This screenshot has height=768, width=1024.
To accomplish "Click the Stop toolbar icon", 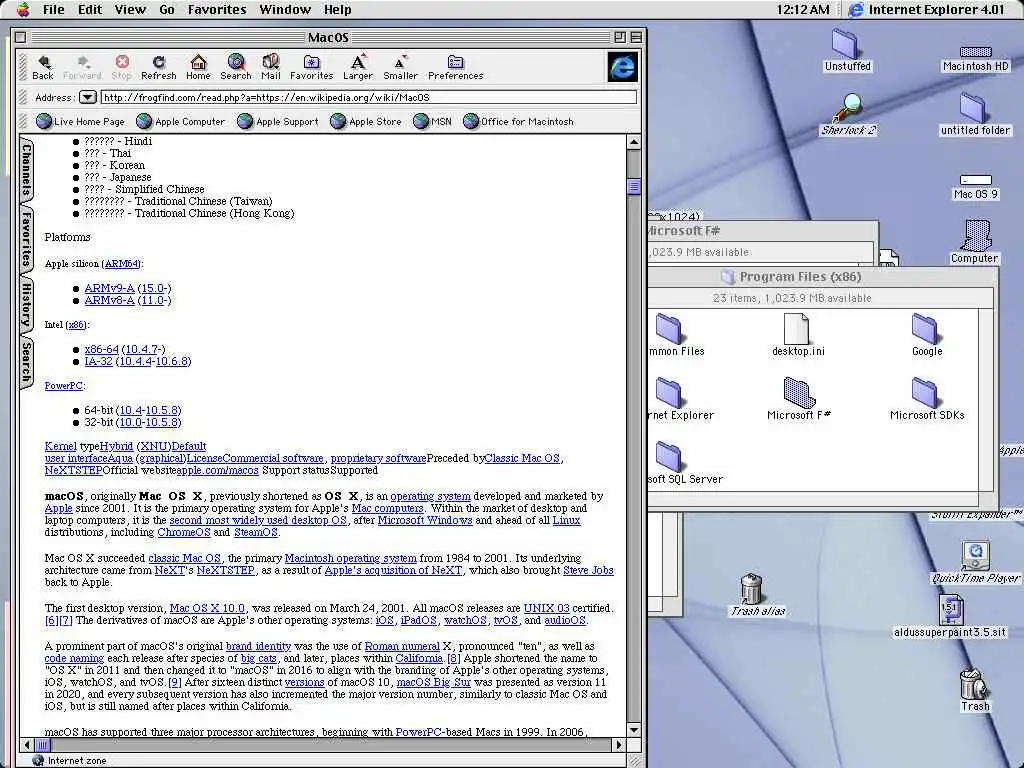I will (x=121, y=67).
